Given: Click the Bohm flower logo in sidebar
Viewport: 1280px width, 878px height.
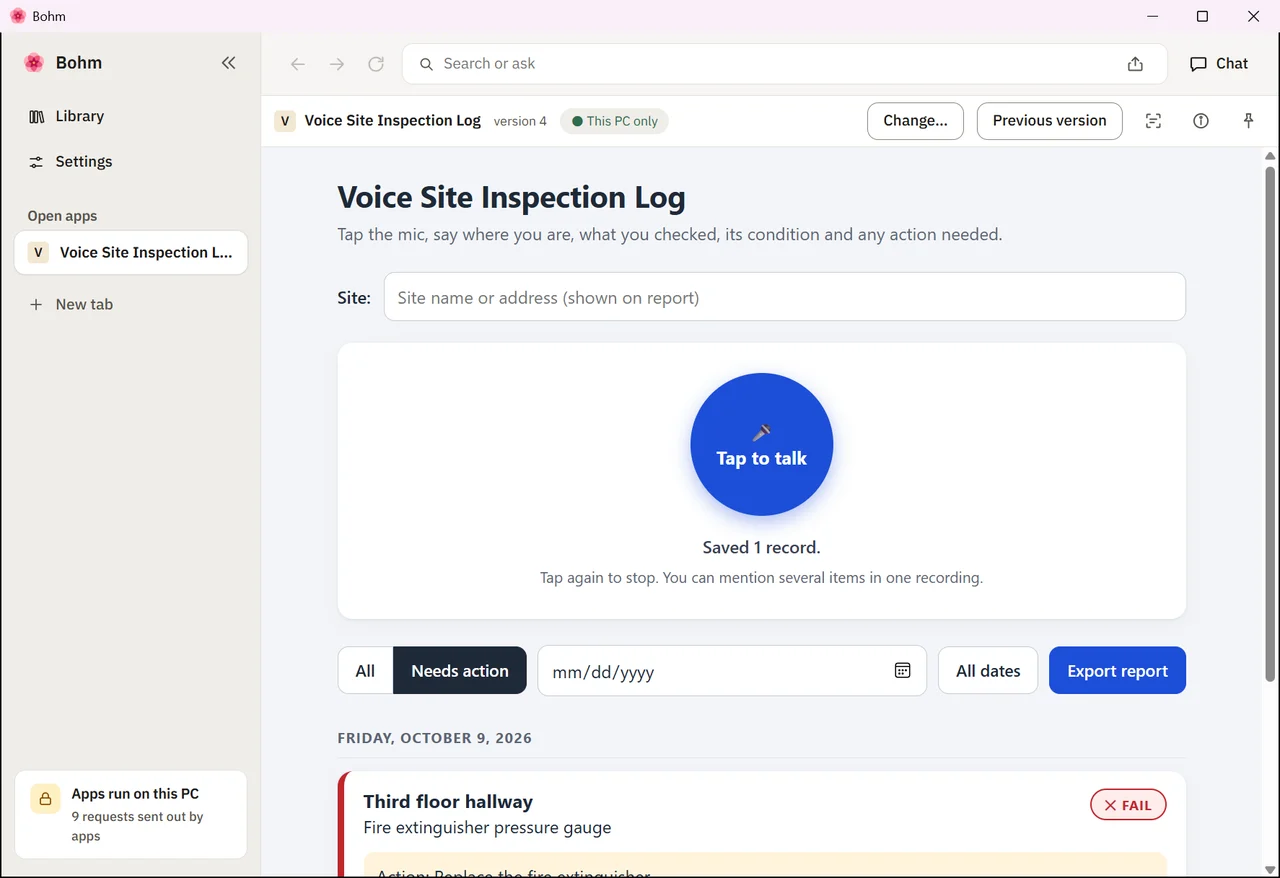Looking at the screenshot, I should (x=34, y=63).
